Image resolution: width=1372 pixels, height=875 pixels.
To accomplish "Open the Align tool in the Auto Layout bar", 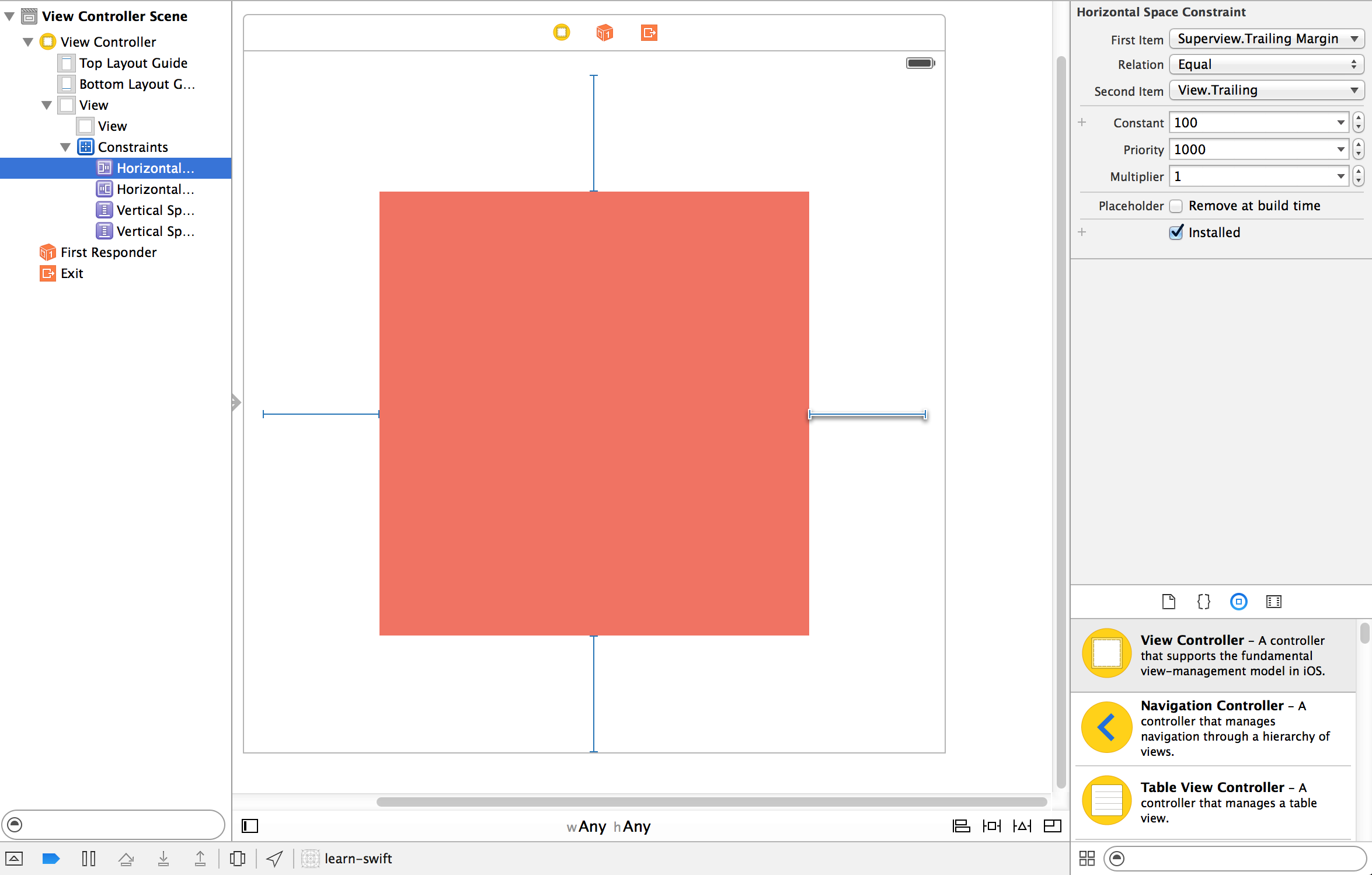I will pyautogui.click(x=961, y=826).
